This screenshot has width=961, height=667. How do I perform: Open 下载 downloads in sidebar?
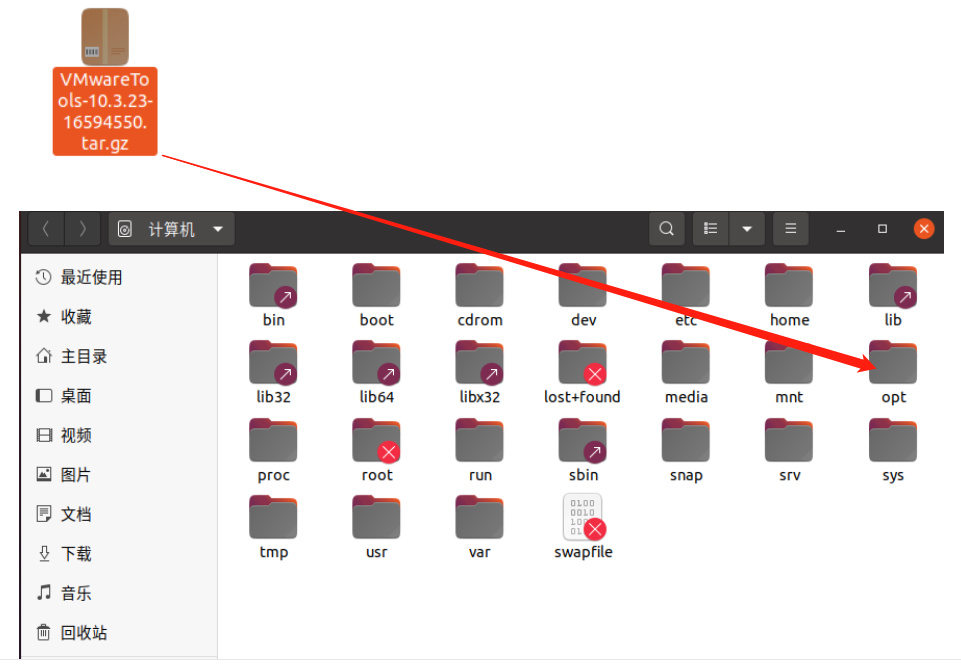(120, 554)
